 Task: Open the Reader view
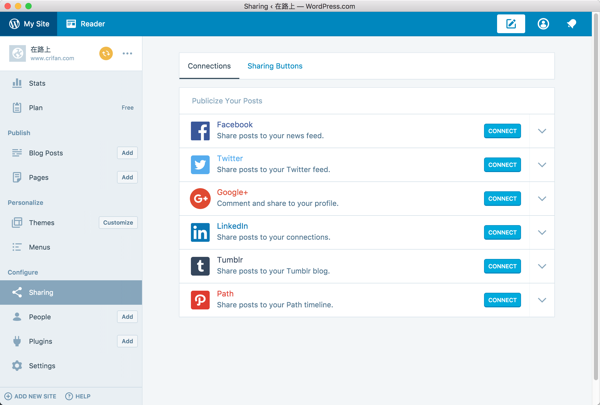pyautogui.click(x=85, y=24)
